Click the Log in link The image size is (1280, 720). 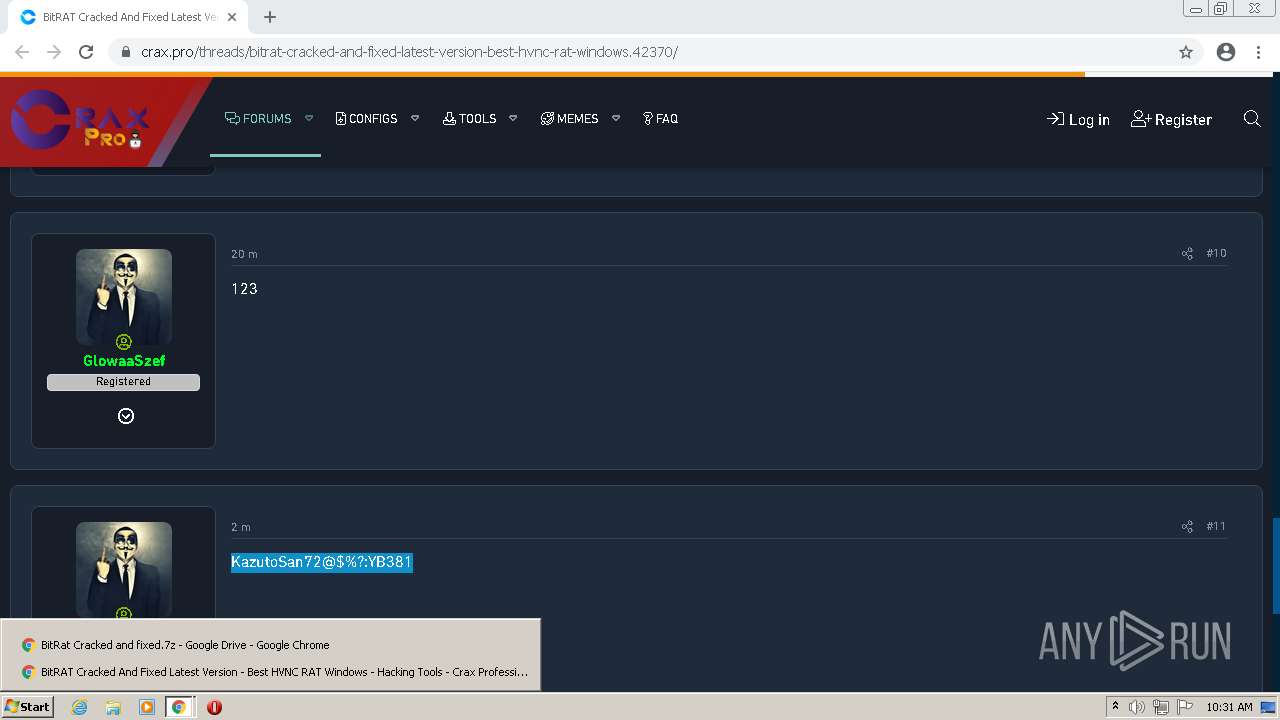point(1078,119)
